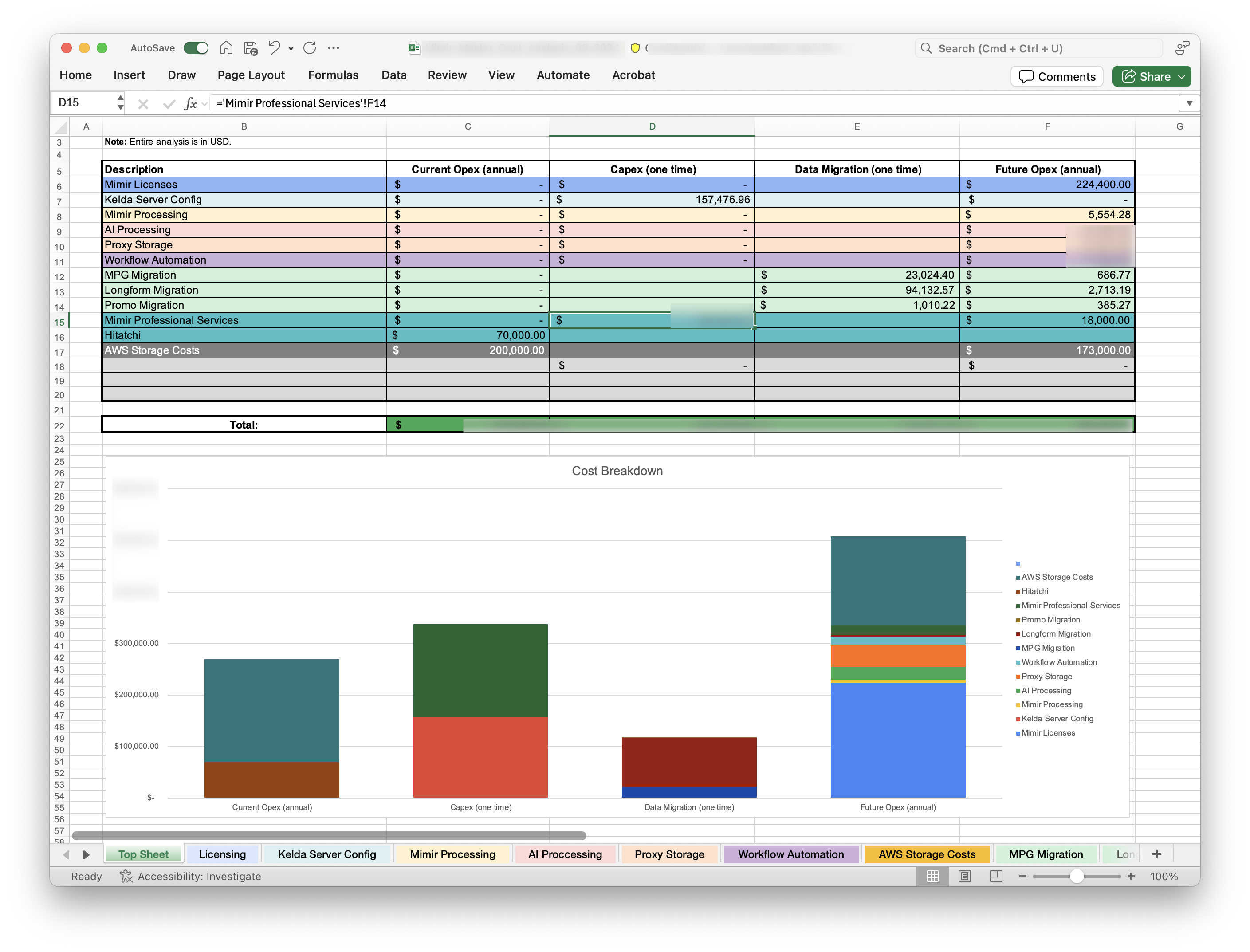Open the more commands ellipsis
1250x952 pixels.
334,48
